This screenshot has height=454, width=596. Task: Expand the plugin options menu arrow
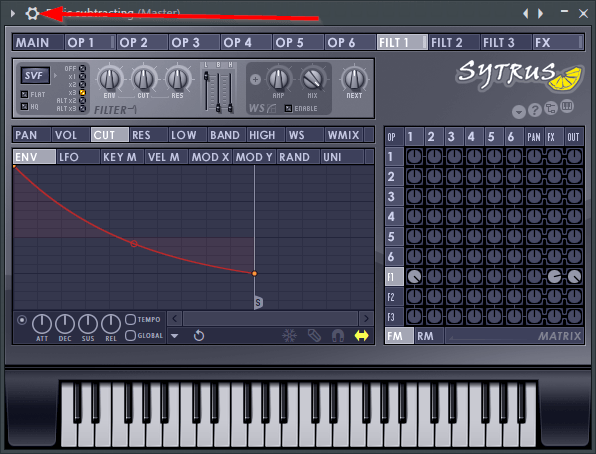tap(13, 14)
